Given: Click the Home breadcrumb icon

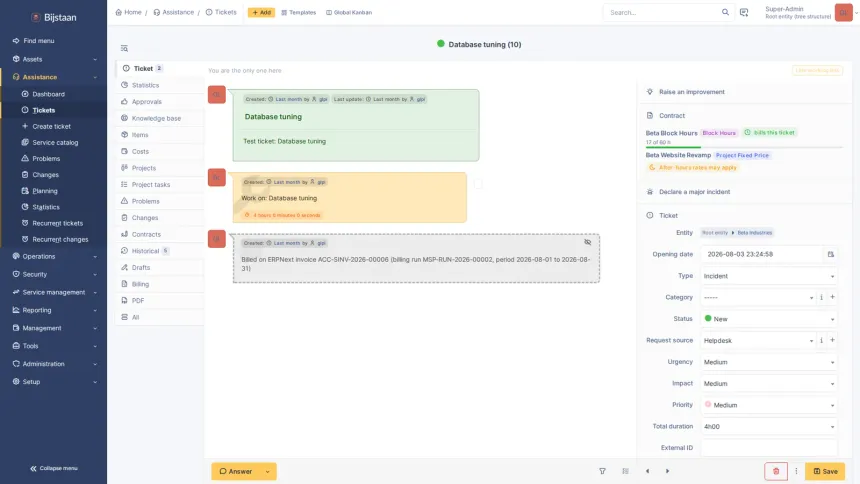Looking at the screenshot, I should (x=118, y=12).
